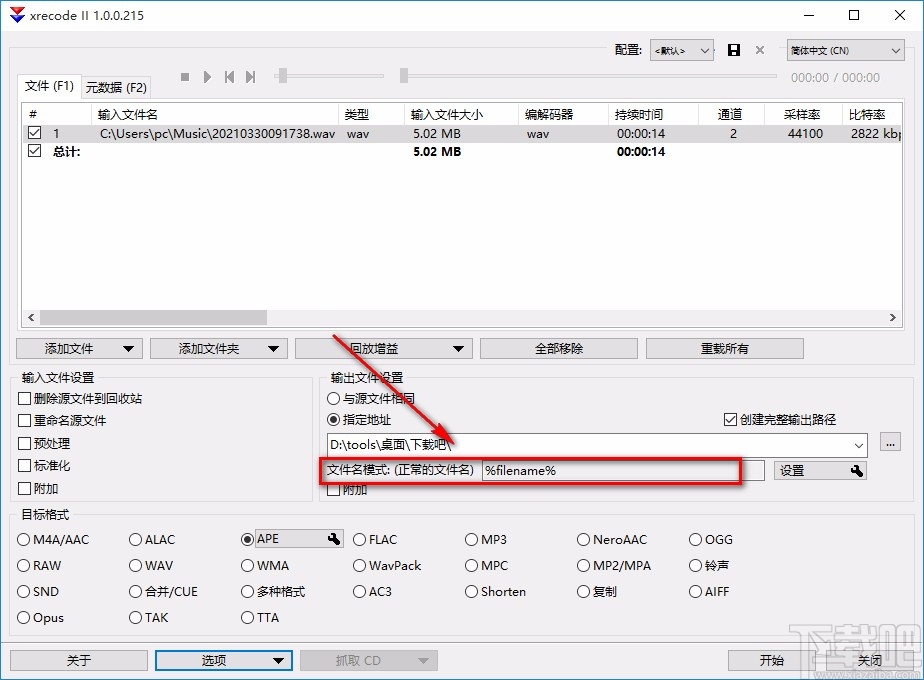The width and height of the screenshot is (924, 680).
Task: Click the Previous track icon
Action: (229, 76)
